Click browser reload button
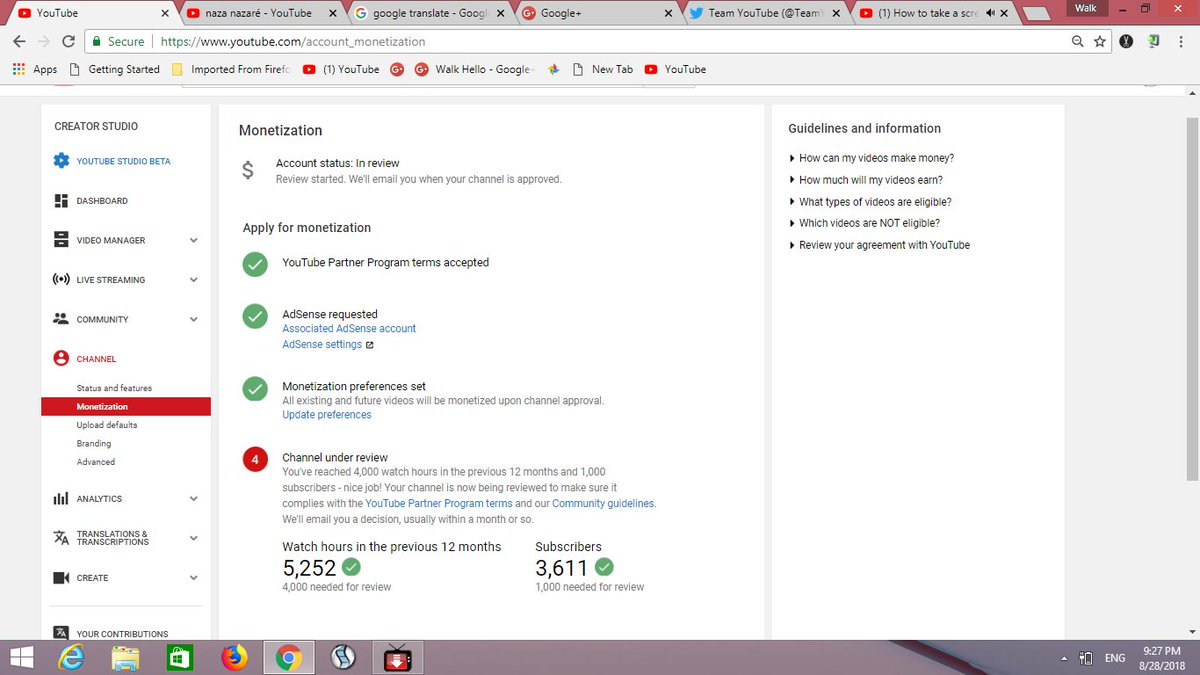This screenshot has height=675, width=1200. (x=68, y=42)
